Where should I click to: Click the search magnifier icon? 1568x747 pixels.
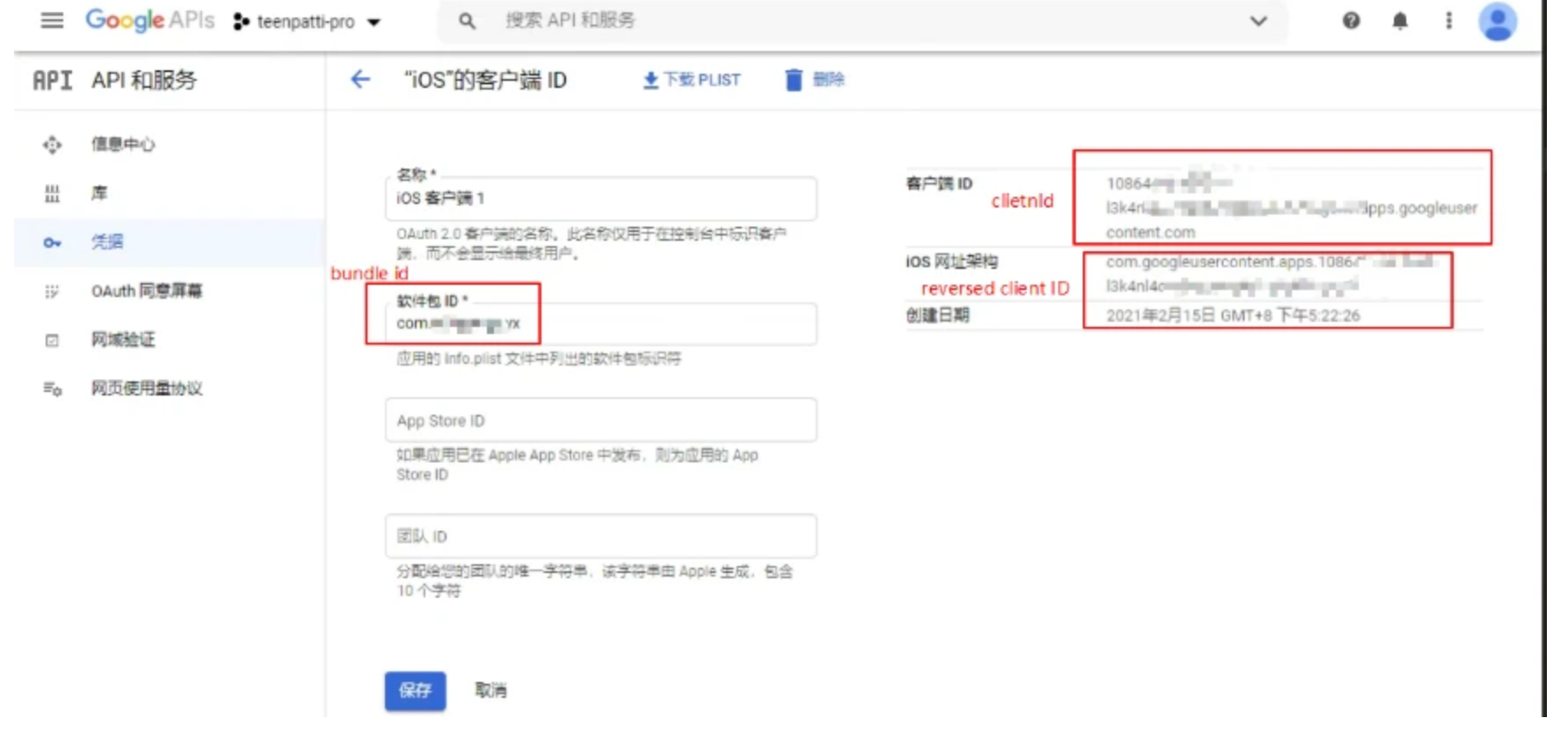click(467, 20)
